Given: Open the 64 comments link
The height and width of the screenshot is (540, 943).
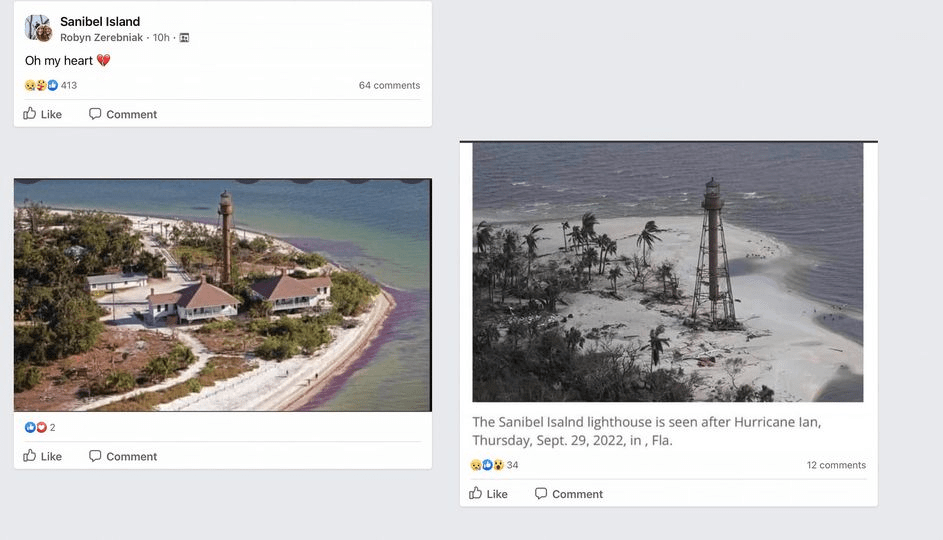Looking at the screenshot, I should 389,86.
